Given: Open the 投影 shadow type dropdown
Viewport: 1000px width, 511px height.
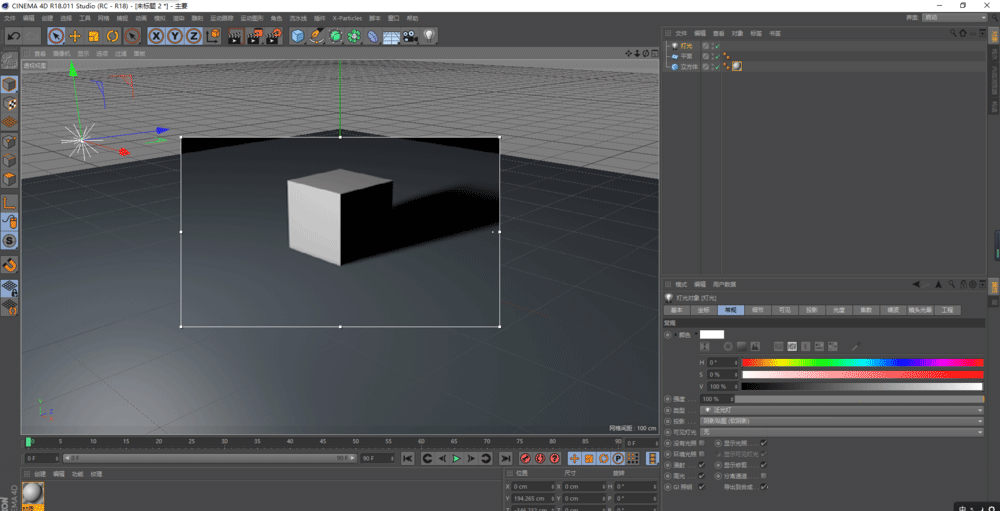Looking at the screenshot, I should (x=842, y=421).
